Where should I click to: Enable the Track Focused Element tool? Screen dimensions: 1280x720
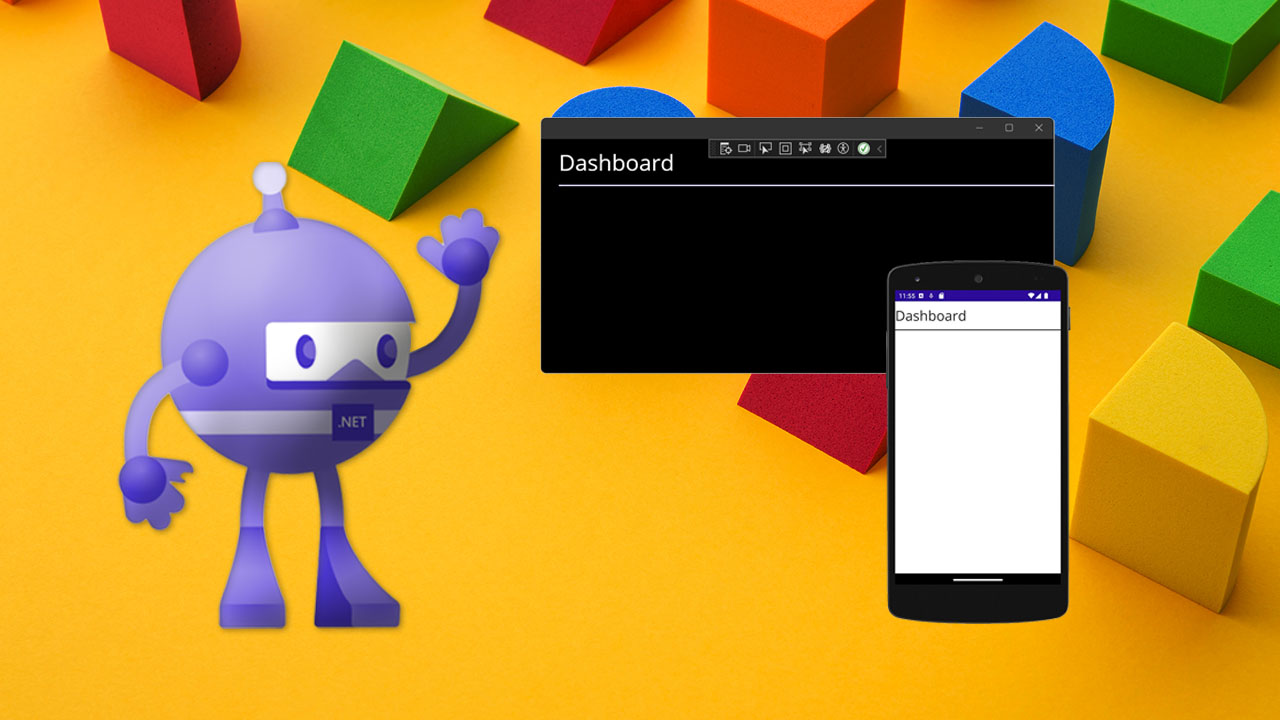(x=805, y=148)
